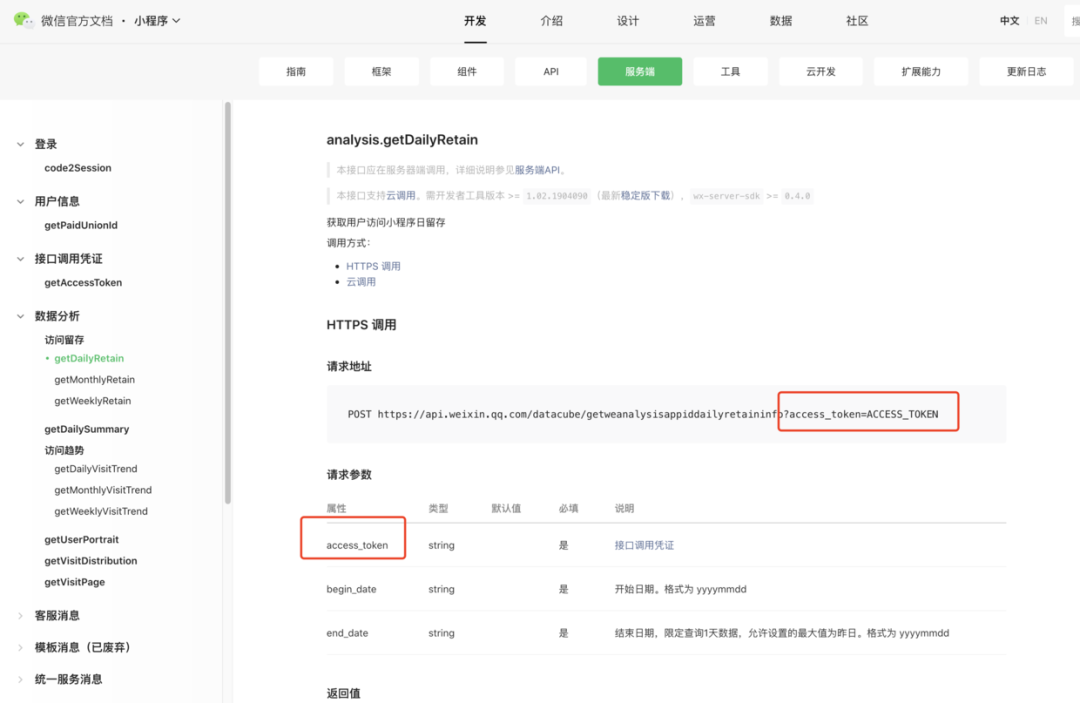Click the access_token table cell
This screenshot has height=703, width=1080.
click(x=357, y=545)
